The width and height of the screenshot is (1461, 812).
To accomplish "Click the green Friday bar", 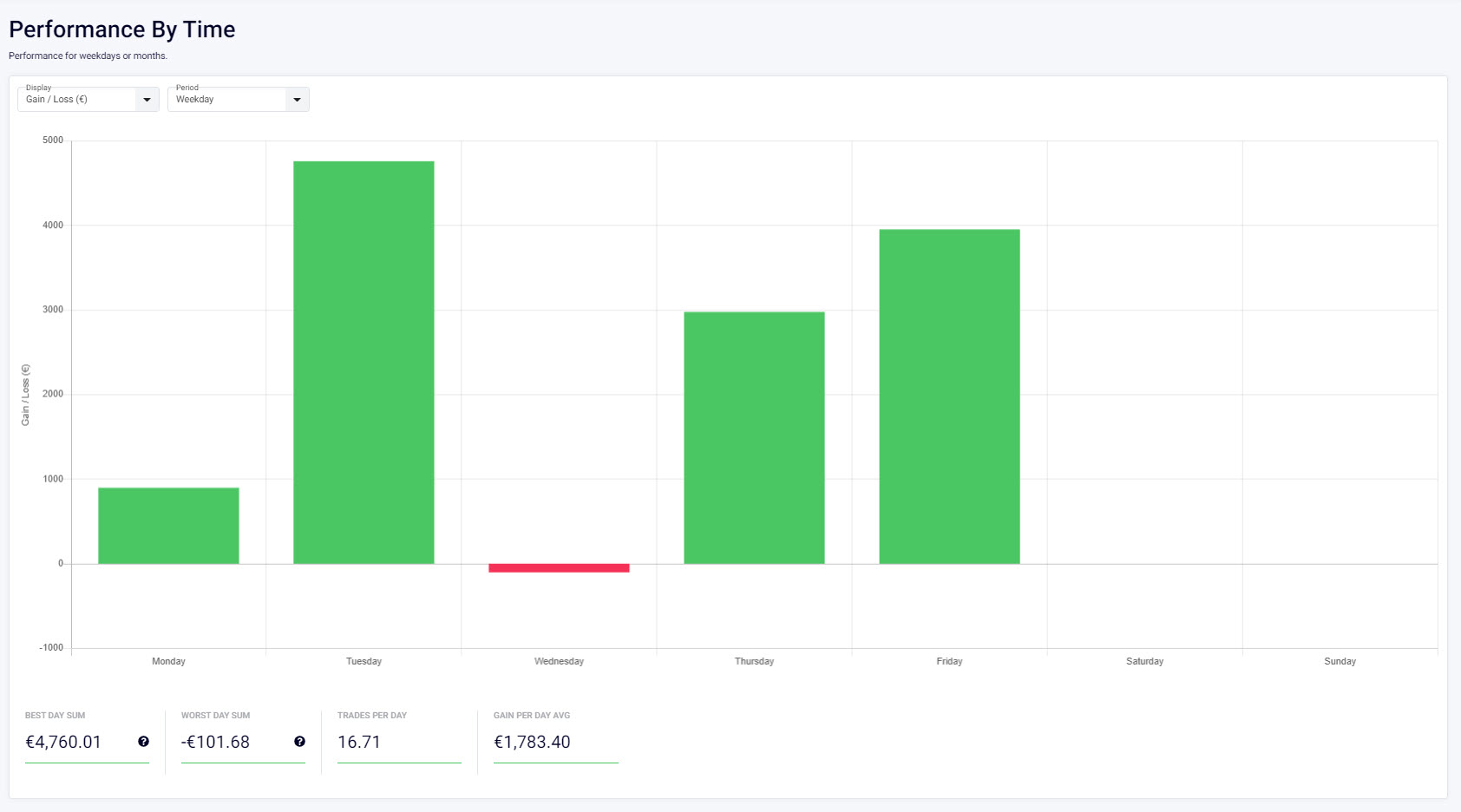I will tap(949, 396).
